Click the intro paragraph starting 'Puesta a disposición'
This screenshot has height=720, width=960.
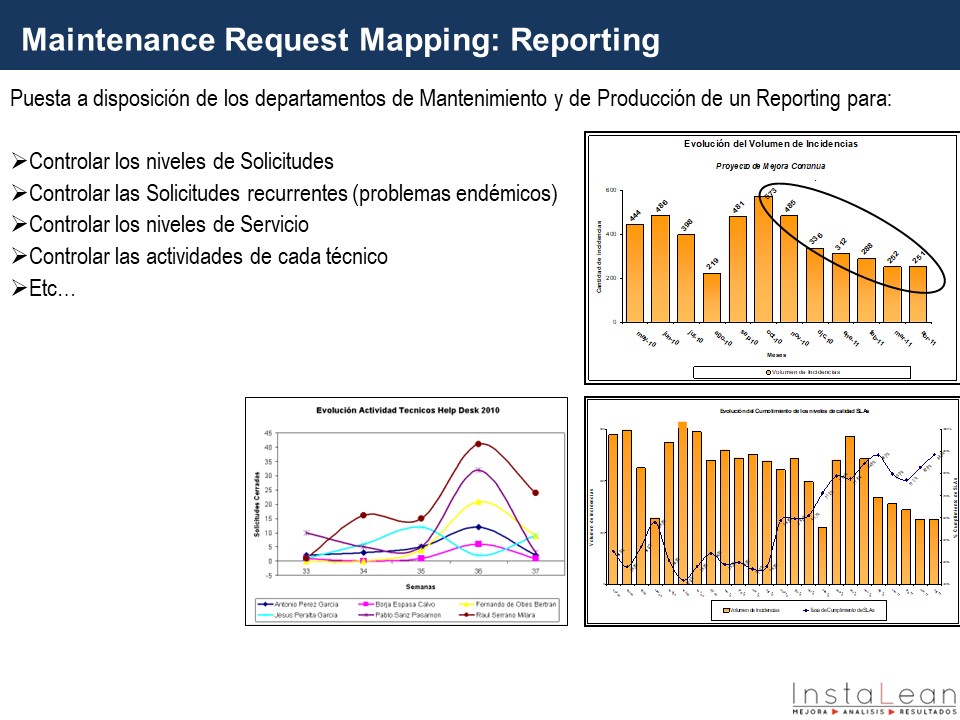click(x=450, y=100)
